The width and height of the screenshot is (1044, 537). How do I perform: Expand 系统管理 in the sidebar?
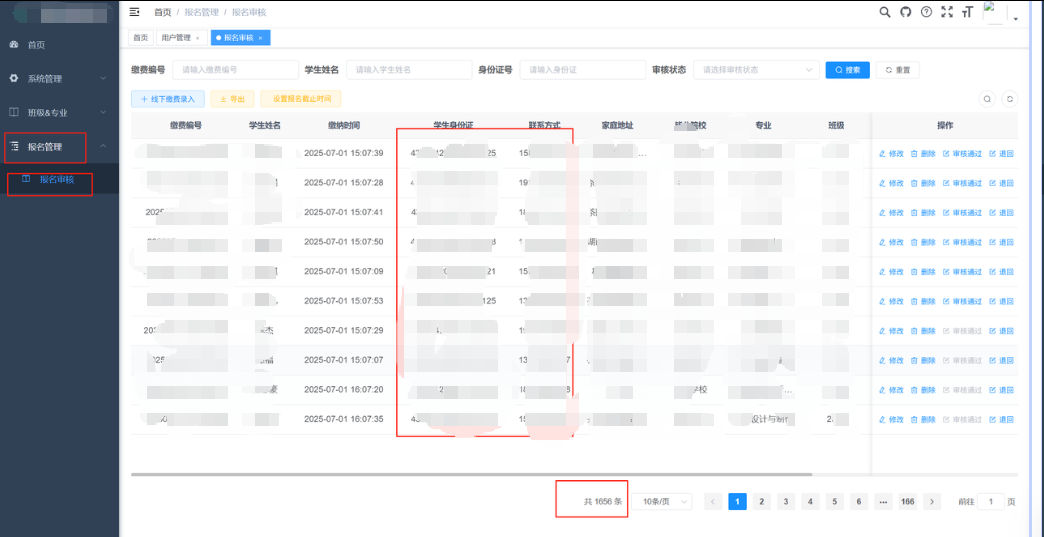coord(59,79)
